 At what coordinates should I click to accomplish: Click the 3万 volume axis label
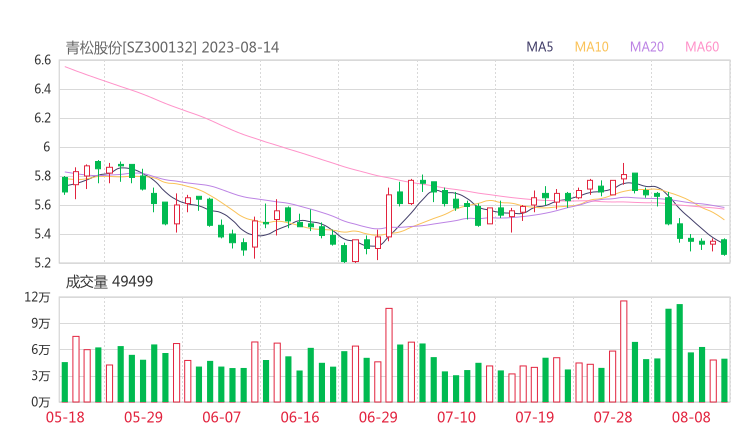tap(41, 376)
